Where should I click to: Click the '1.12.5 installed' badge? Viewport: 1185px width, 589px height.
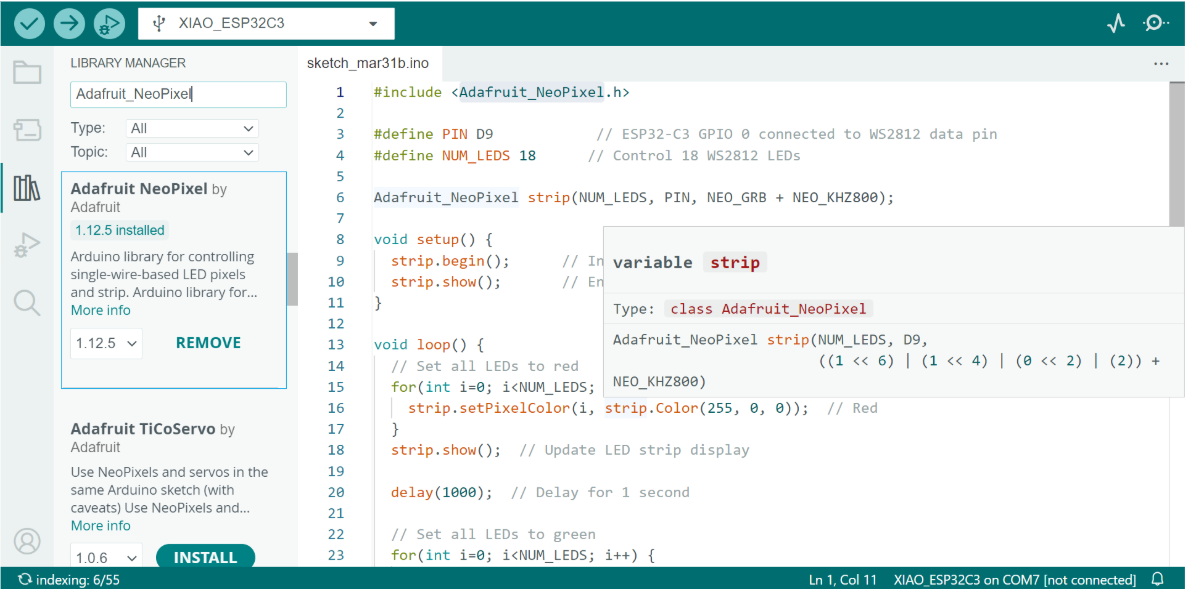[119, 230]
